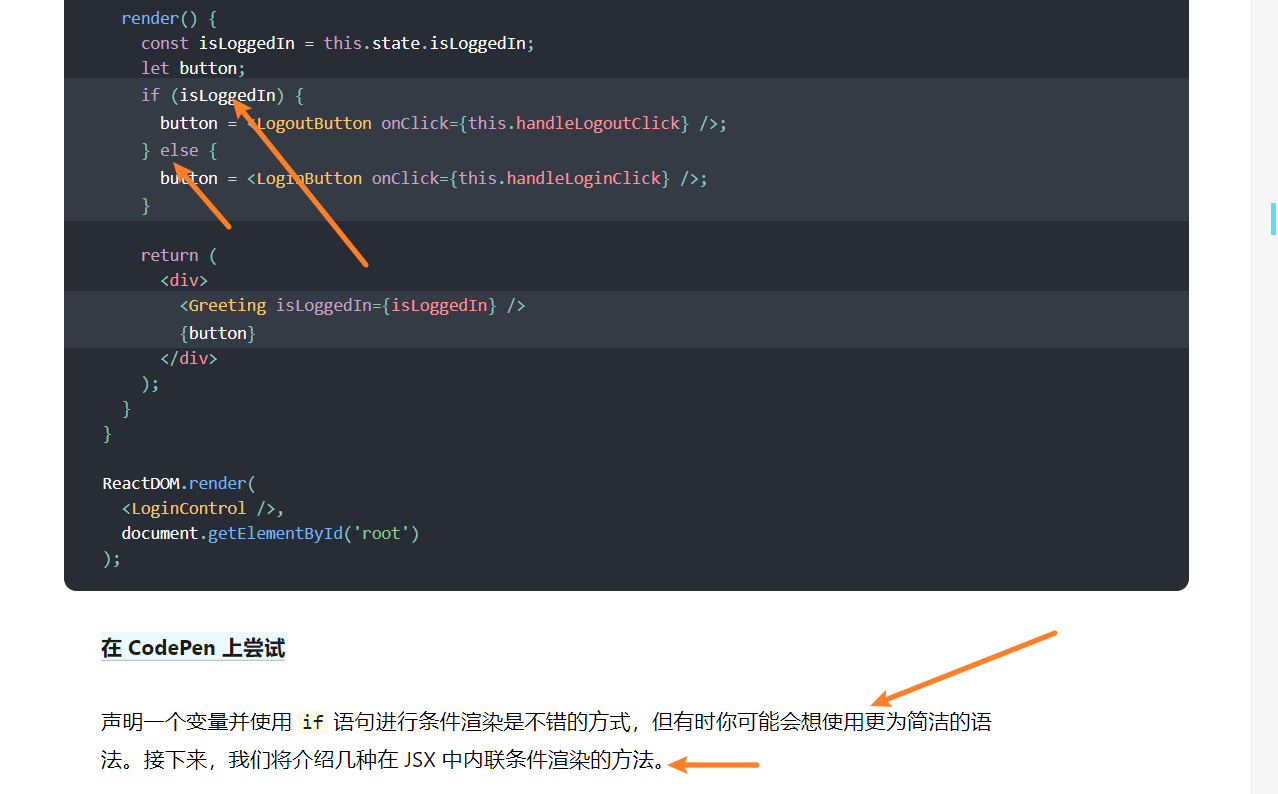
Task: Click the getElementById('root') argument
Action: click(312, 533)
